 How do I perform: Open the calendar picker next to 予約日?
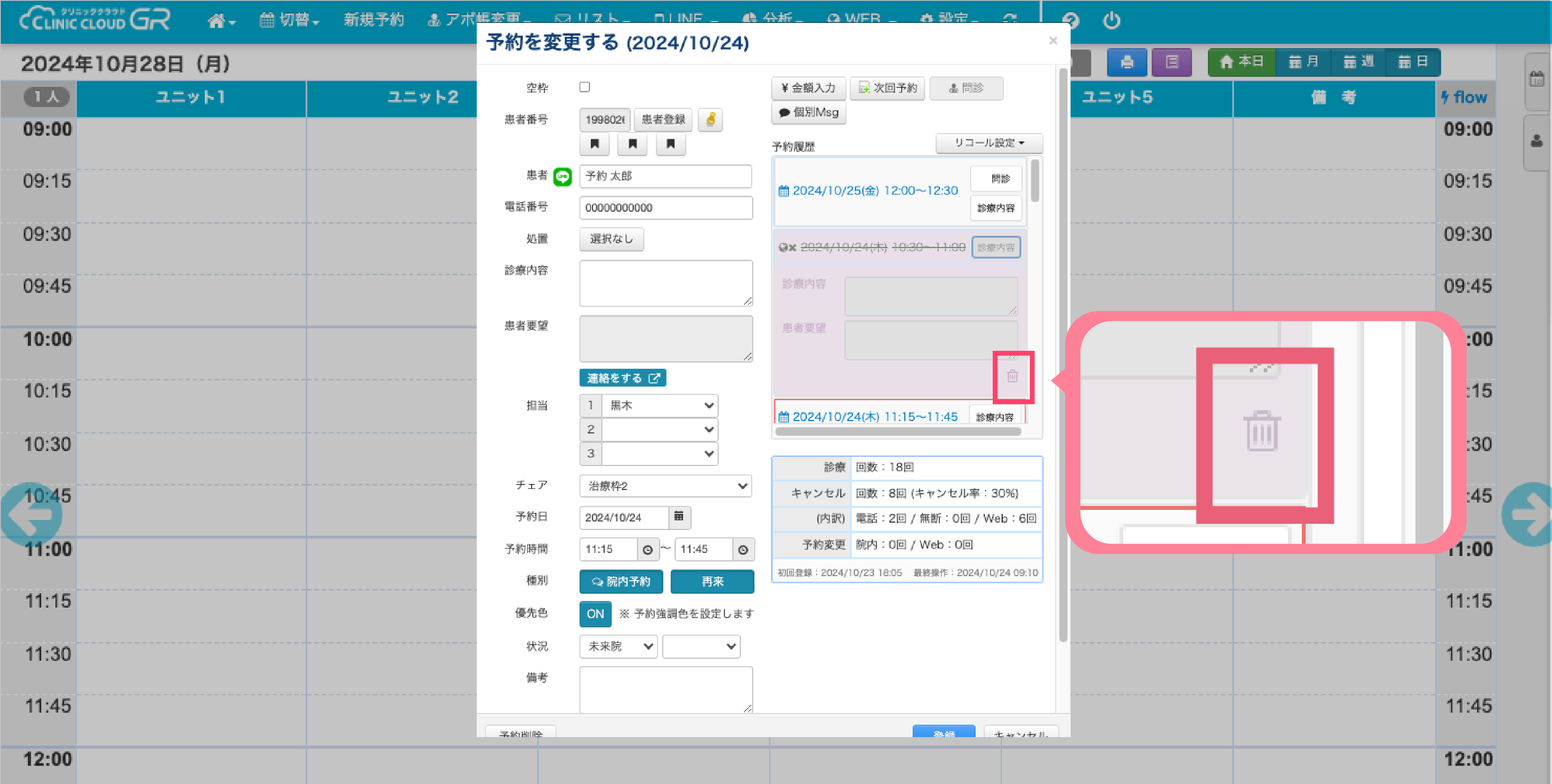(x=679, y=516)
